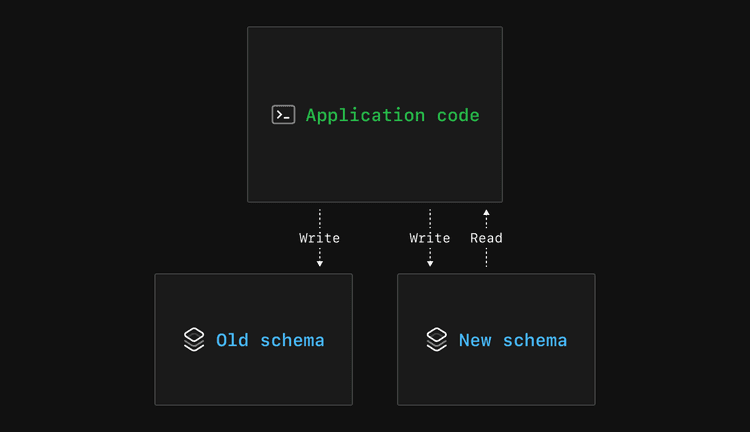Select the blue Old schema text
The image size is (750, 432).
tap(270, 340)
